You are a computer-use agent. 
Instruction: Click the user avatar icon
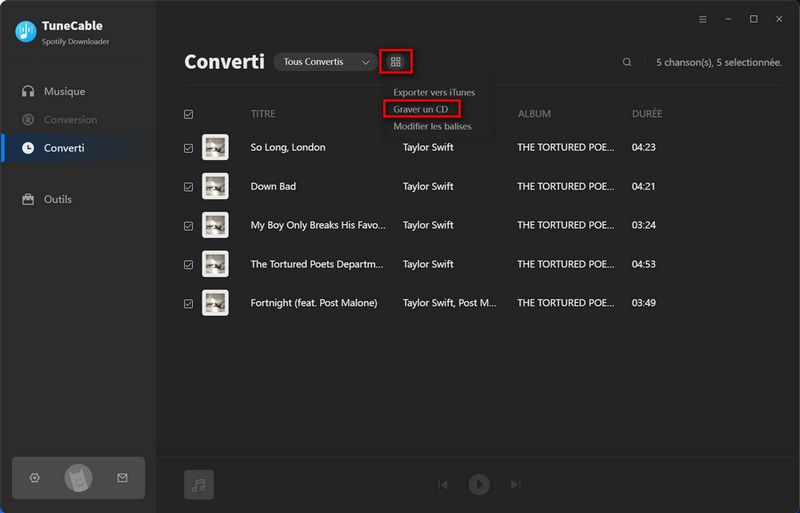click(79, 478)
